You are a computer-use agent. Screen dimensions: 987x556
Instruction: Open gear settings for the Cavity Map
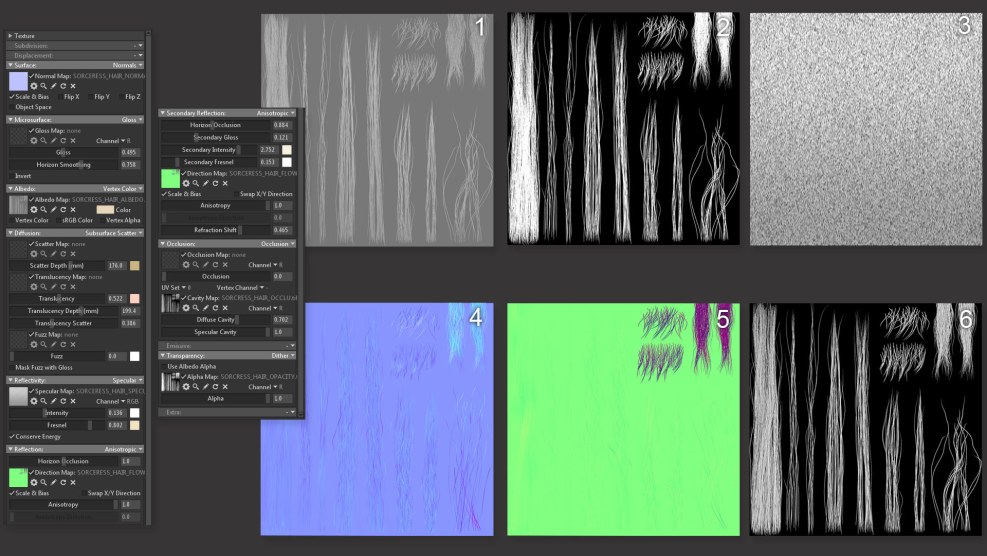(186, 308)
